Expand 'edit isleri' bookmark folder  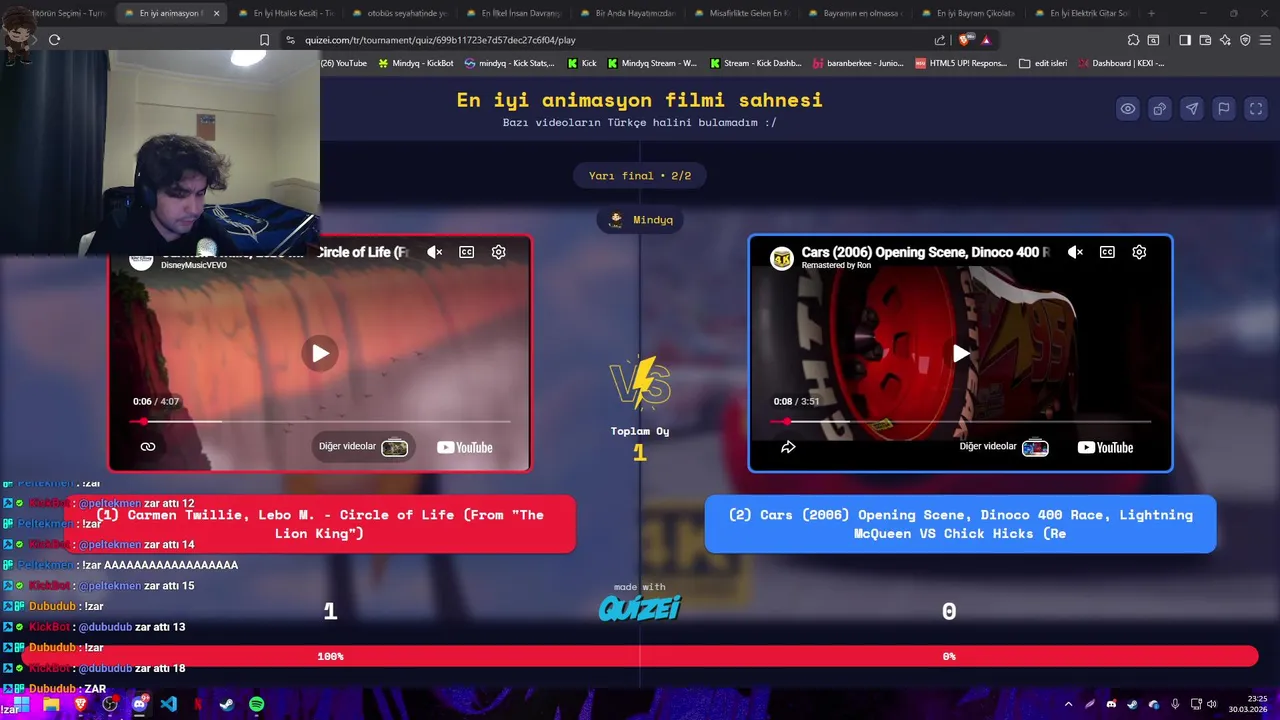point(1043,63)
